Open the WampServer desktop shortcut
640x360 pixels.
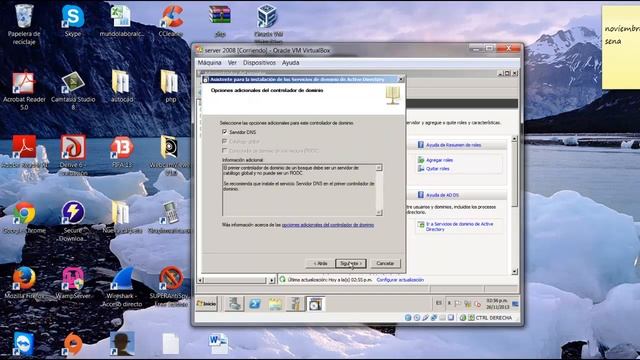pos(73,282)
